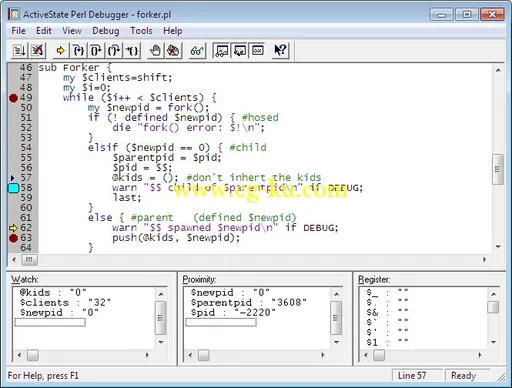Minimize the Perl Debugger window

tap(441, 15)
